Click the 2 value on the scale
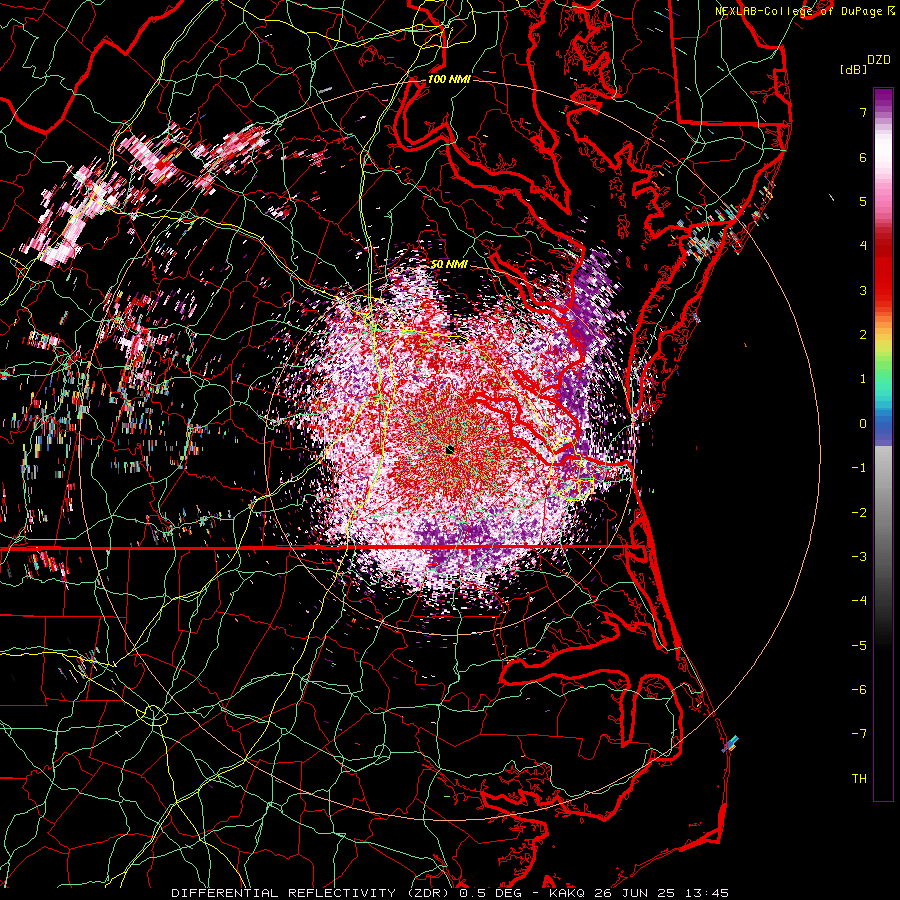Image resolution: width=900 pixels, height=900 pixels. (x=863, y=335)
